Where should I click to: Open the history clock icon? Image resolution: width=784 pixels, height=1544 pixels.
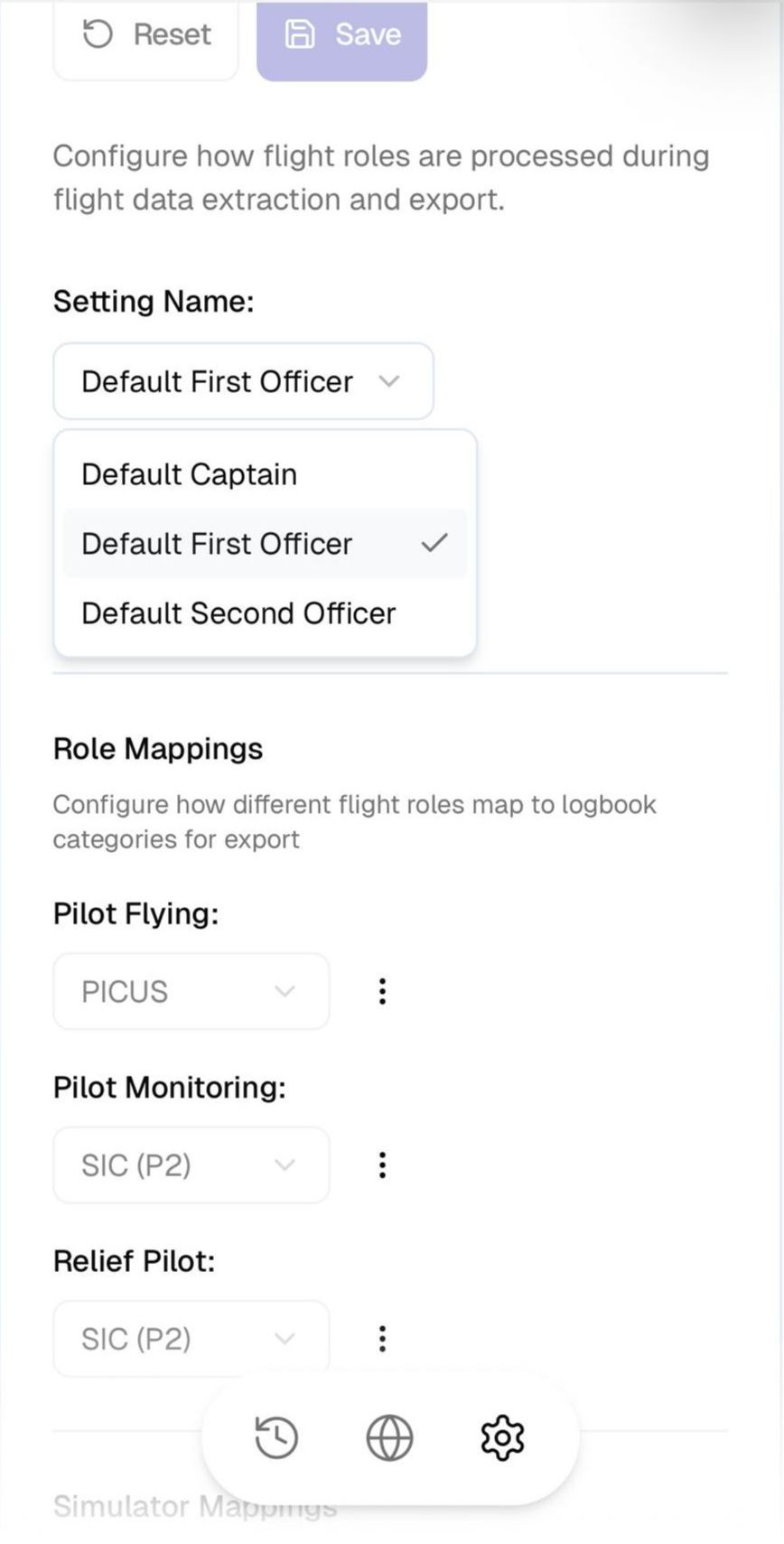pos(276,1437)
